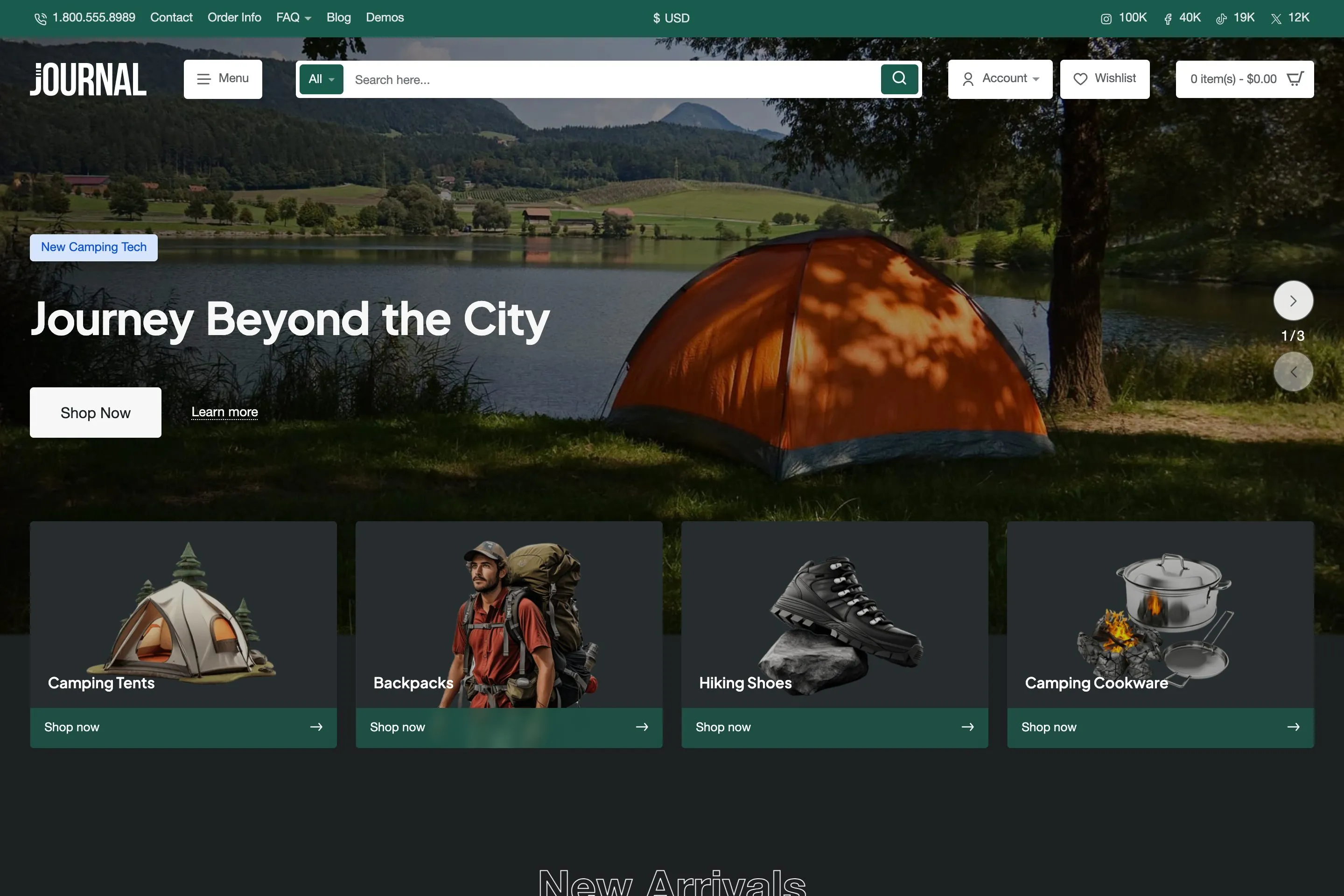Click the Backpacks title text

tap(413, 683)
